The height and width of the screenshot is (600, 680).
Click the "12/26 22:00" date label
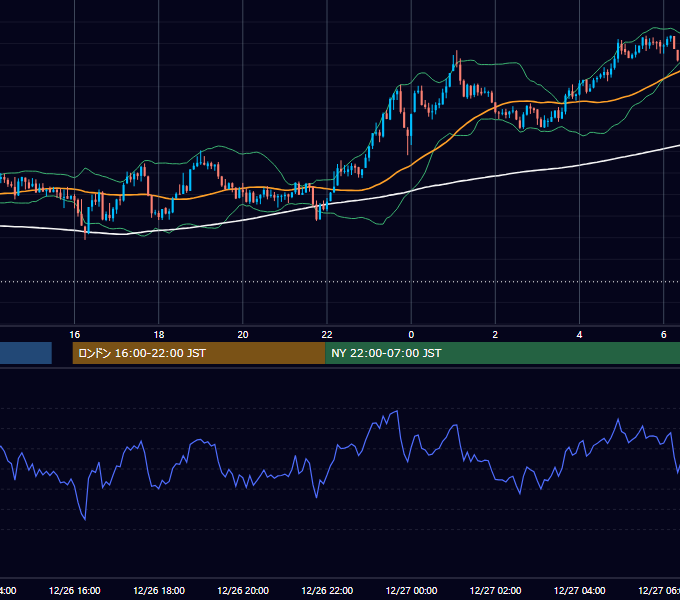[327, 591]
